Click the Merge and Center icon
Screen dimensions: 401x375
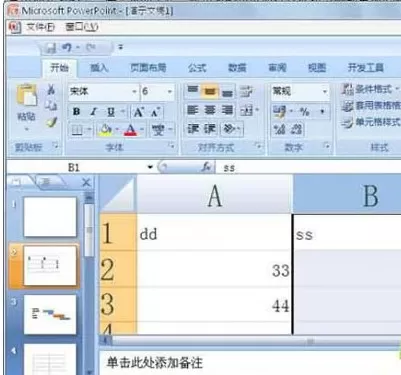tap(246, 110)
